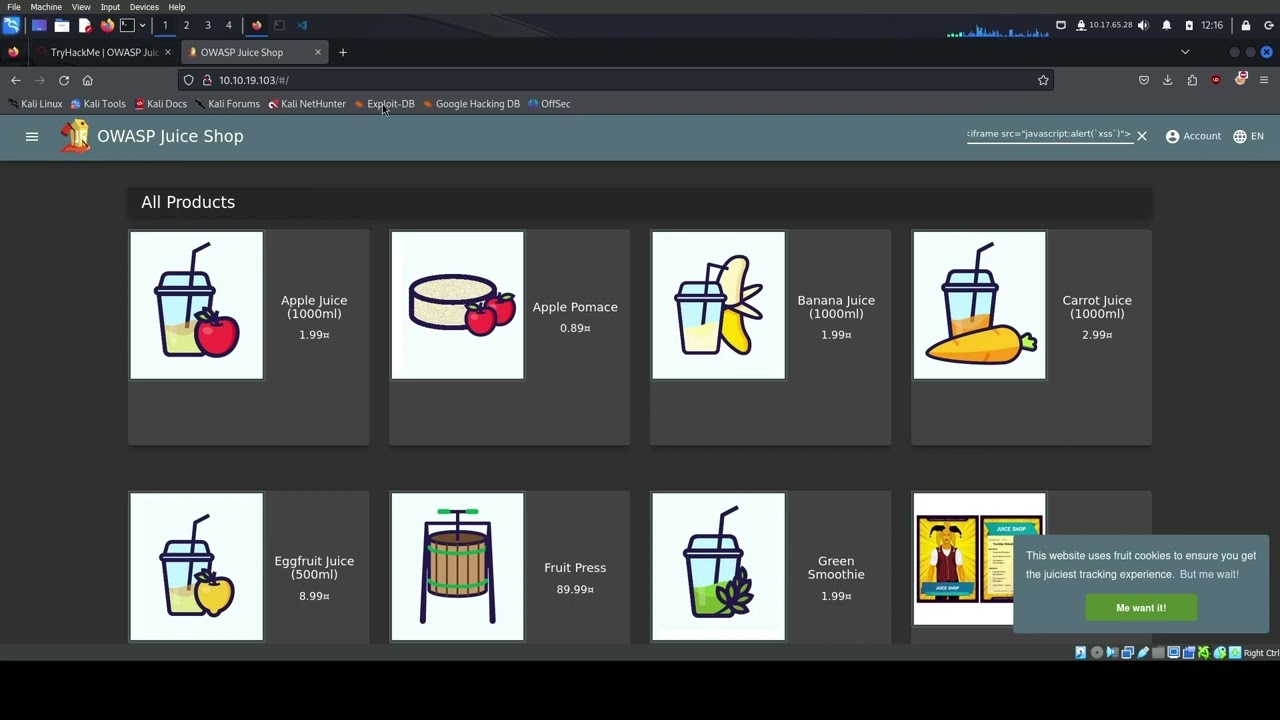Clear the search with the X icon
Screen dimensions: 1280x720
[1141, 136]
